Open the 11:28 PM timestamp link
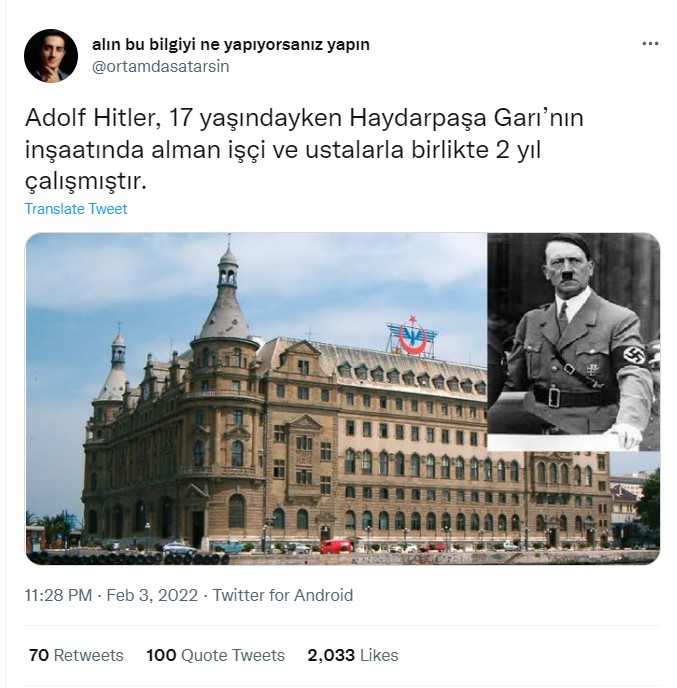Screen dimensions: 677x688 [x=58, y=595]
